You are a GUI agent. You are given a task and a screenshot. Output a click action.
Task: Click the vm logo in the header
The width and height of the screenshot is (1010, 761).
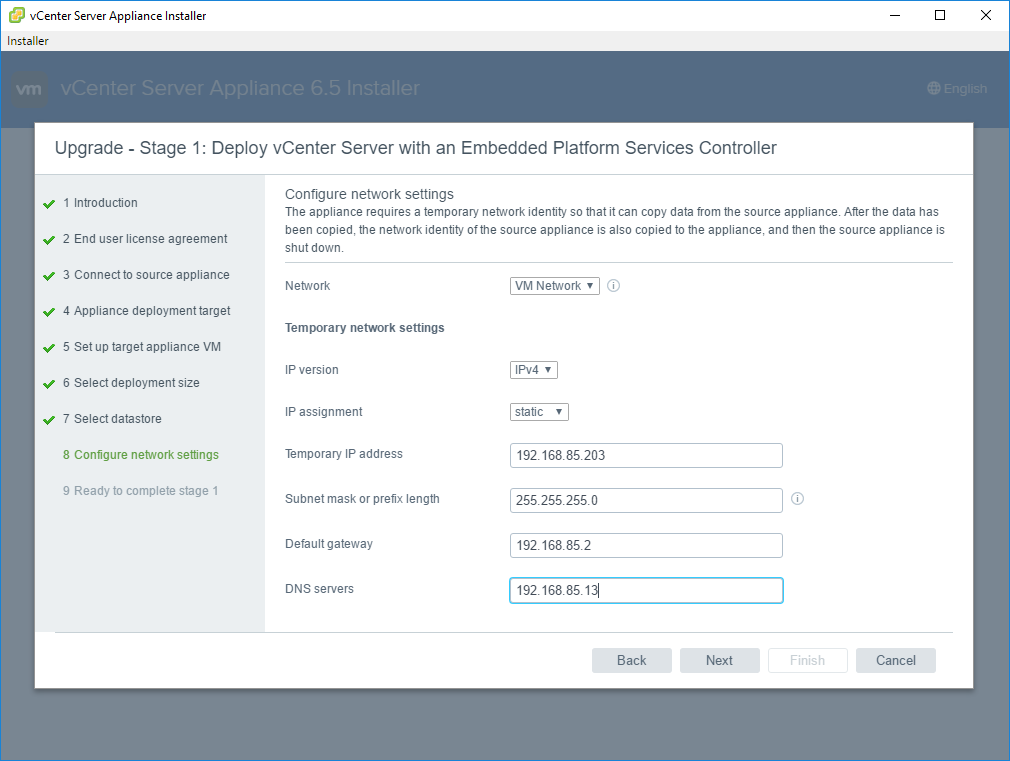29,89
